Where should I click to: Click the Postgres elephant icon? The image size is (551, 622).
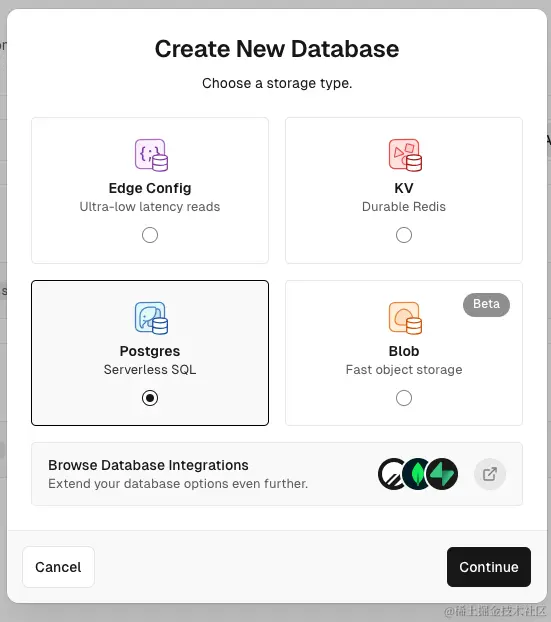pyautogui.click(x=151, y=318)
